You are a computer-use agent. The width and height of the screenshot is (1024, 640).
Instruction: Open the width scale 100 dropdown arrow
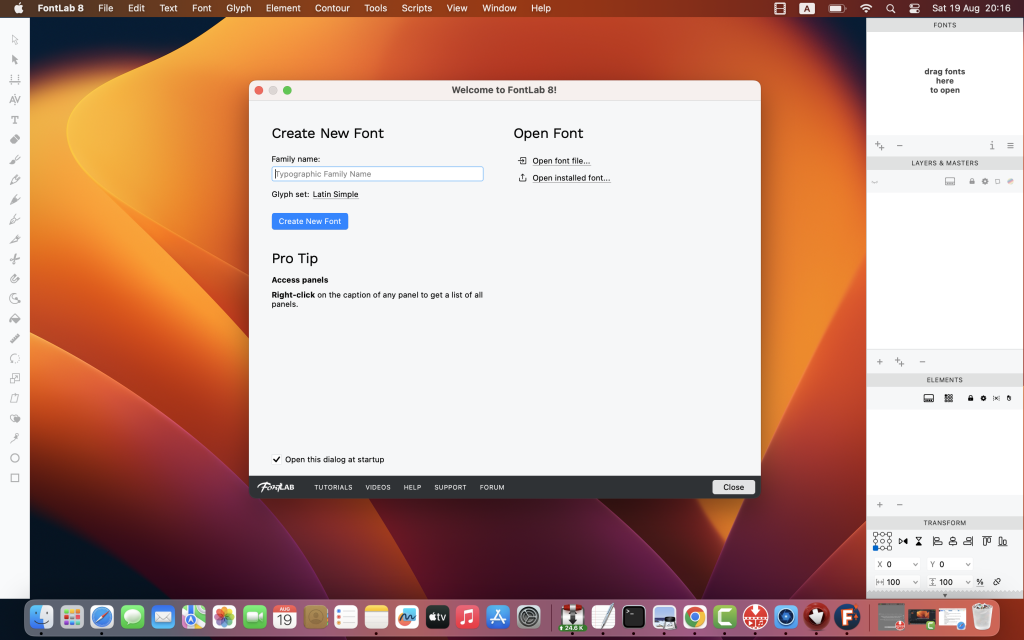click(x=915, y=582)
